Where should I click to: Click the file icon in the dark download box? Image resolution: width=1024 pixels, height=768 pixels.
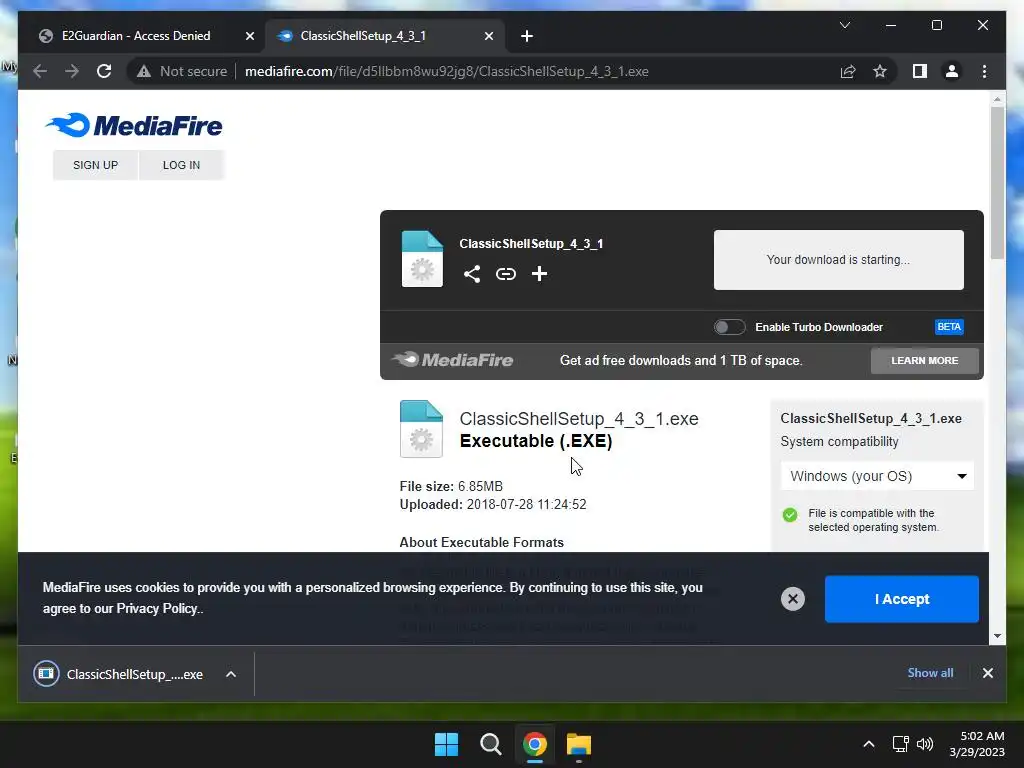click(x=422, y=259)
